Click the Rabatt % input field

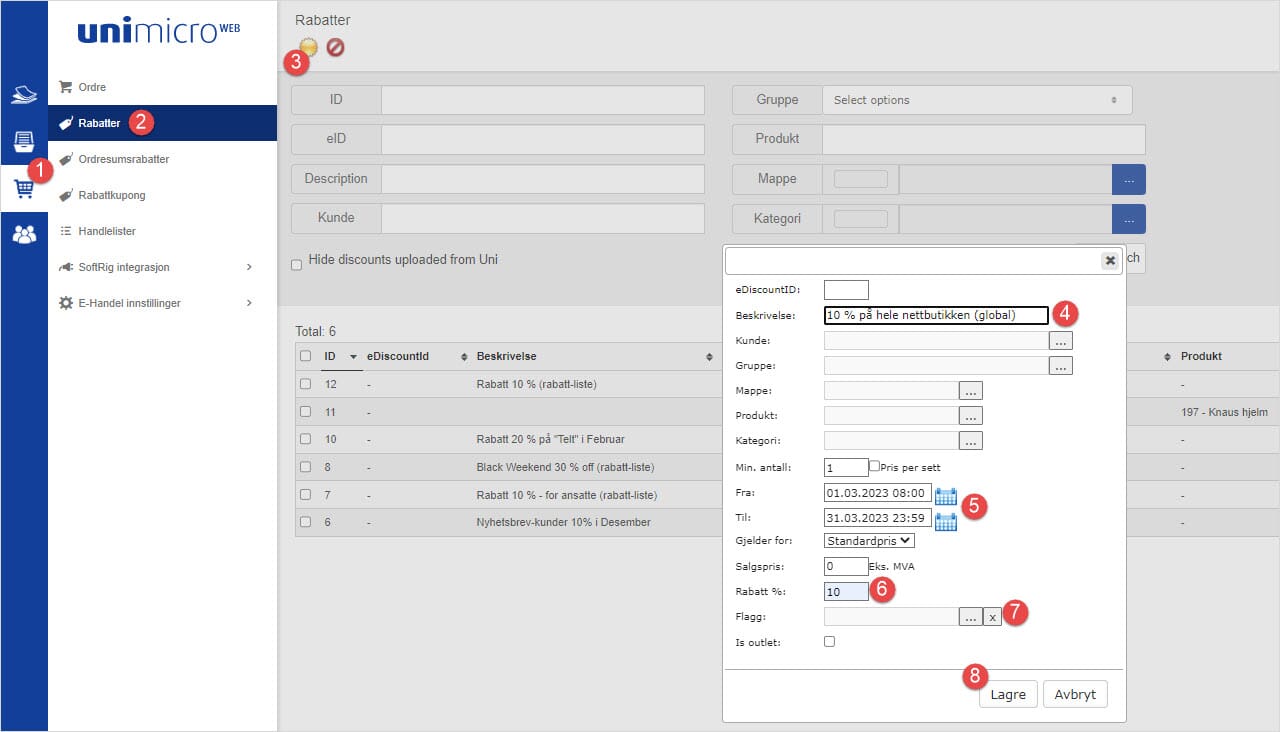click(846, 591)
